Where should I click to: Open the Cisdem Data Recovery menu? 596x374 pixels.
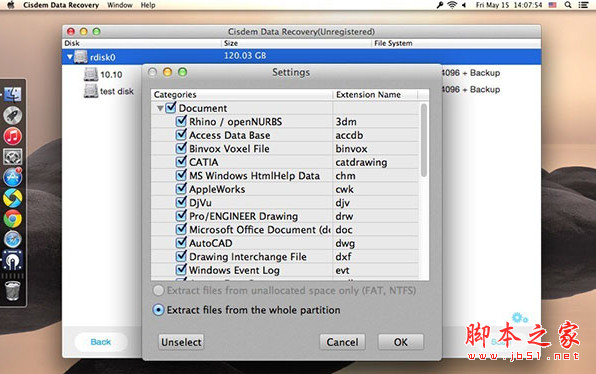pyautogui.click(x=61, y=5)
